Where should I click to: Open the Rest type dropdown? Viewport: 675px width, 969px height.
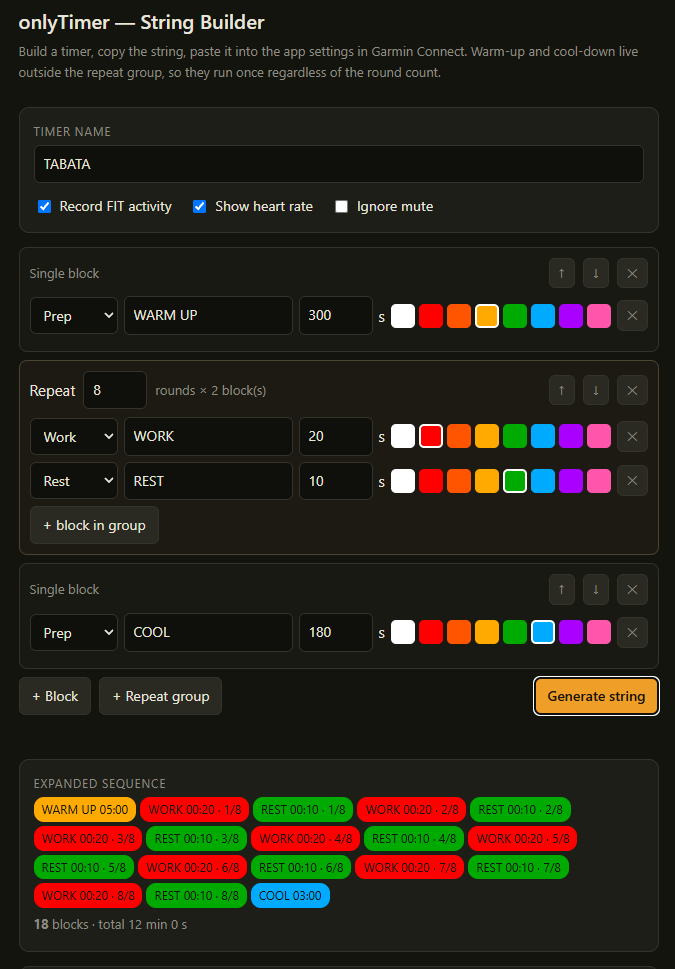(x=74, y=481)
